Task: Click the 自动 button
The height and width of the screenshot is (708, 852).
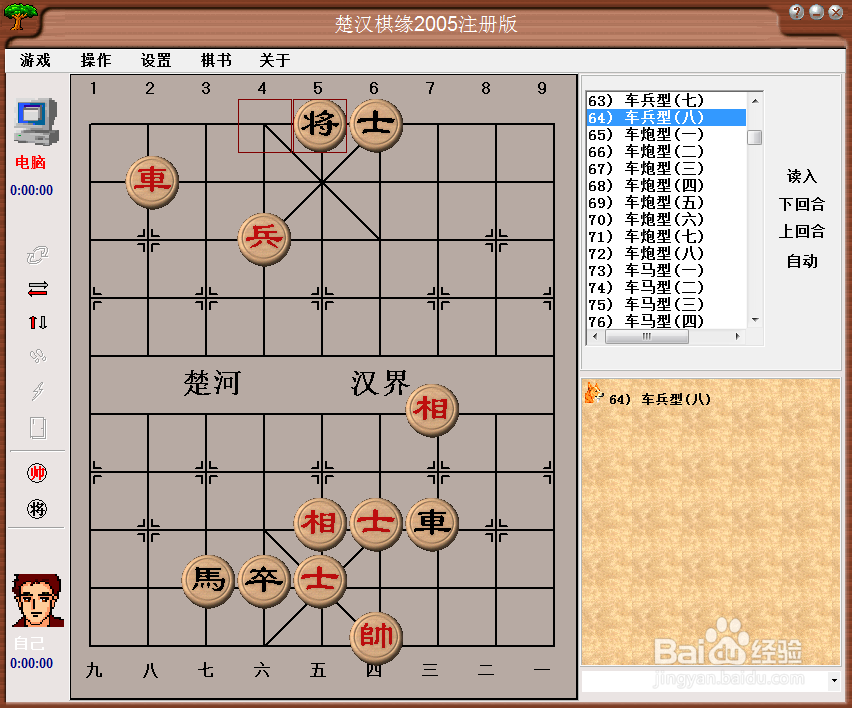Action: click(x=802, y=261)
